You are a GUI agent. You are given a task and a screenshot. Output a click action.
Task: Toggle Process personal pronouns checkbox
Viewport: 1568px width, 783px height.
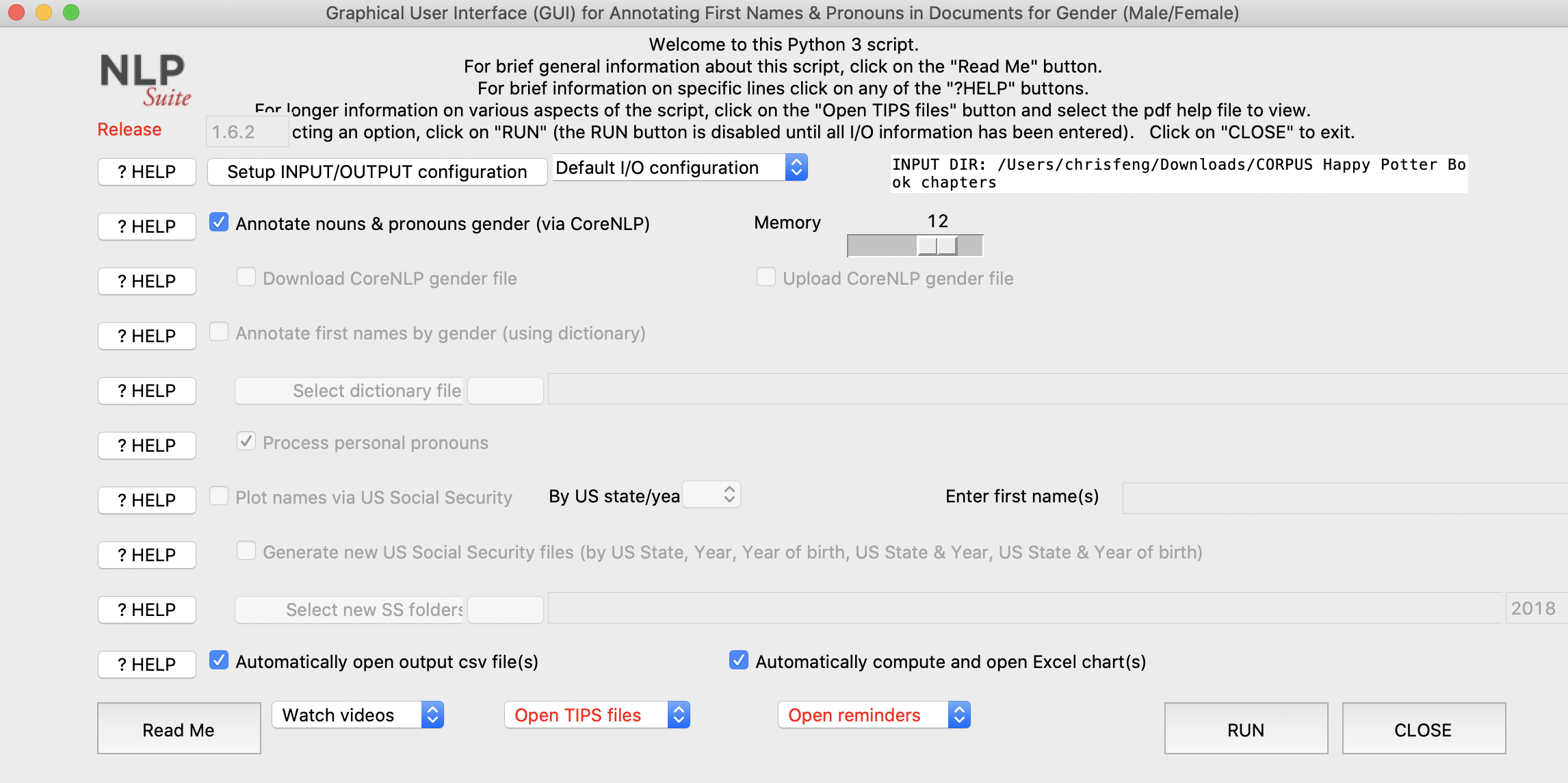pyautogui.click(x=246, y=441)
